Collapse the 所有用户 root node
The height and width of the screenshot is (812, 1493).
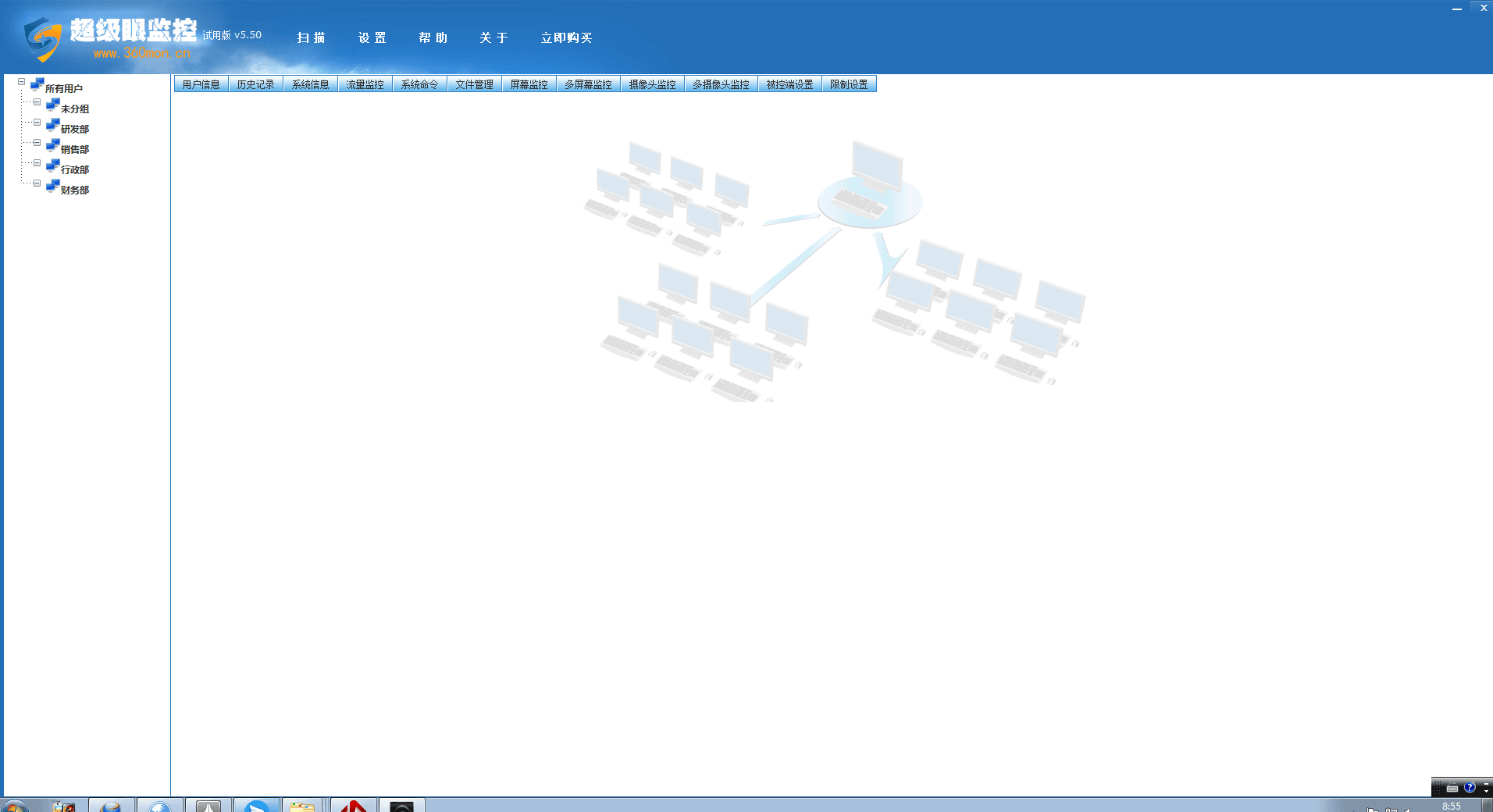tap(22, 82)
